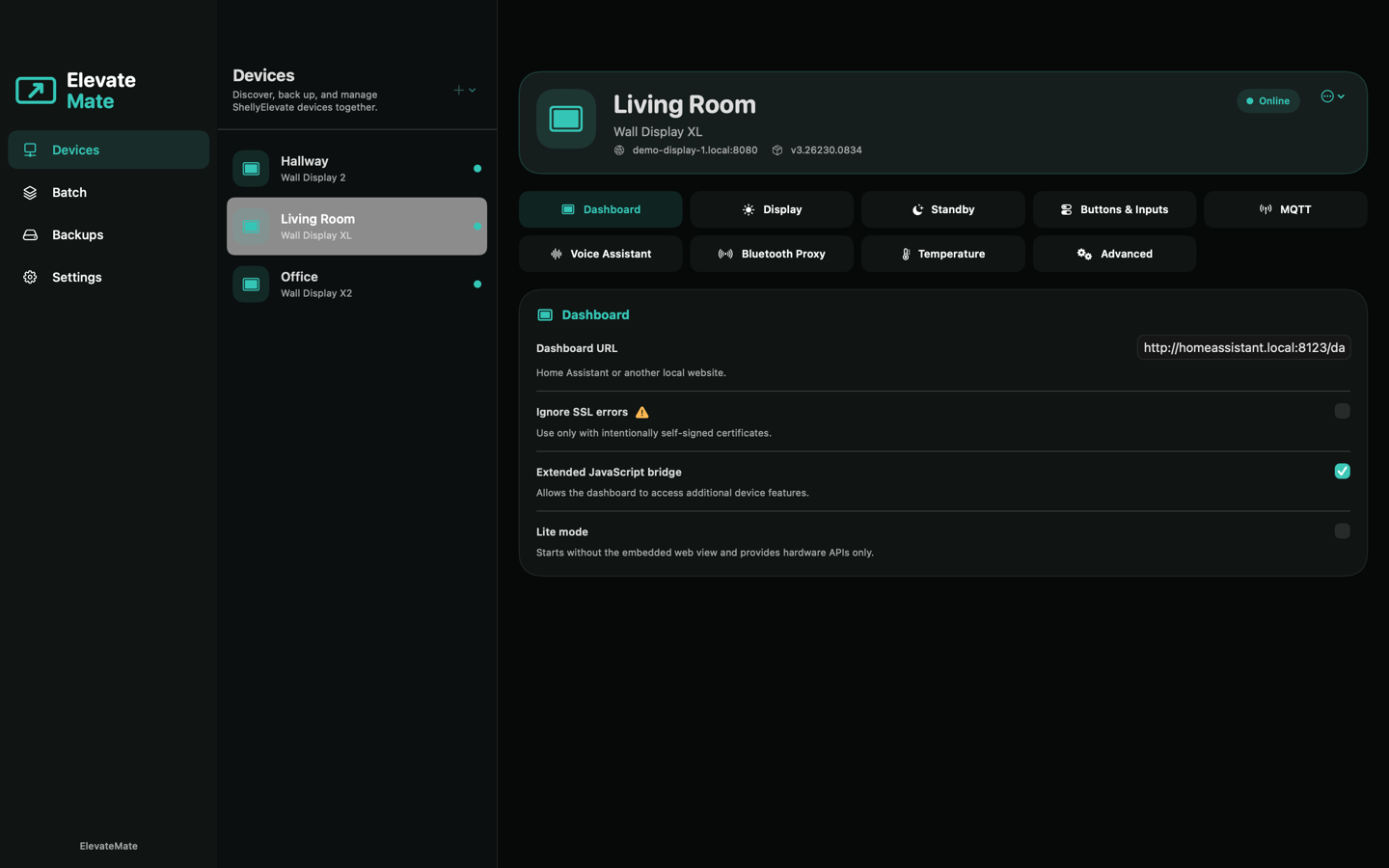1389x868 pixels.
Task: Open the device more options ellipsis menu
Action: coord(1333,96)
